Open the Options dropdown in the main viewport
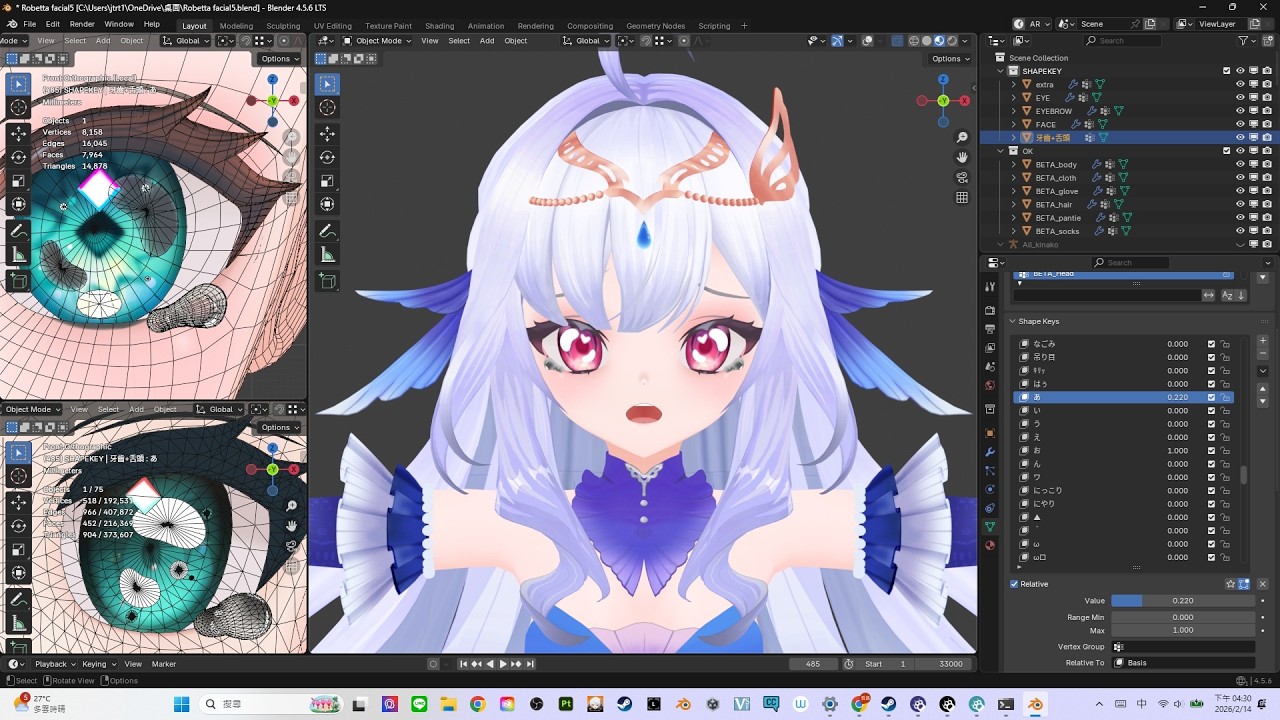The width and height of the screenshot is (1280, 720). pos(949,59)
